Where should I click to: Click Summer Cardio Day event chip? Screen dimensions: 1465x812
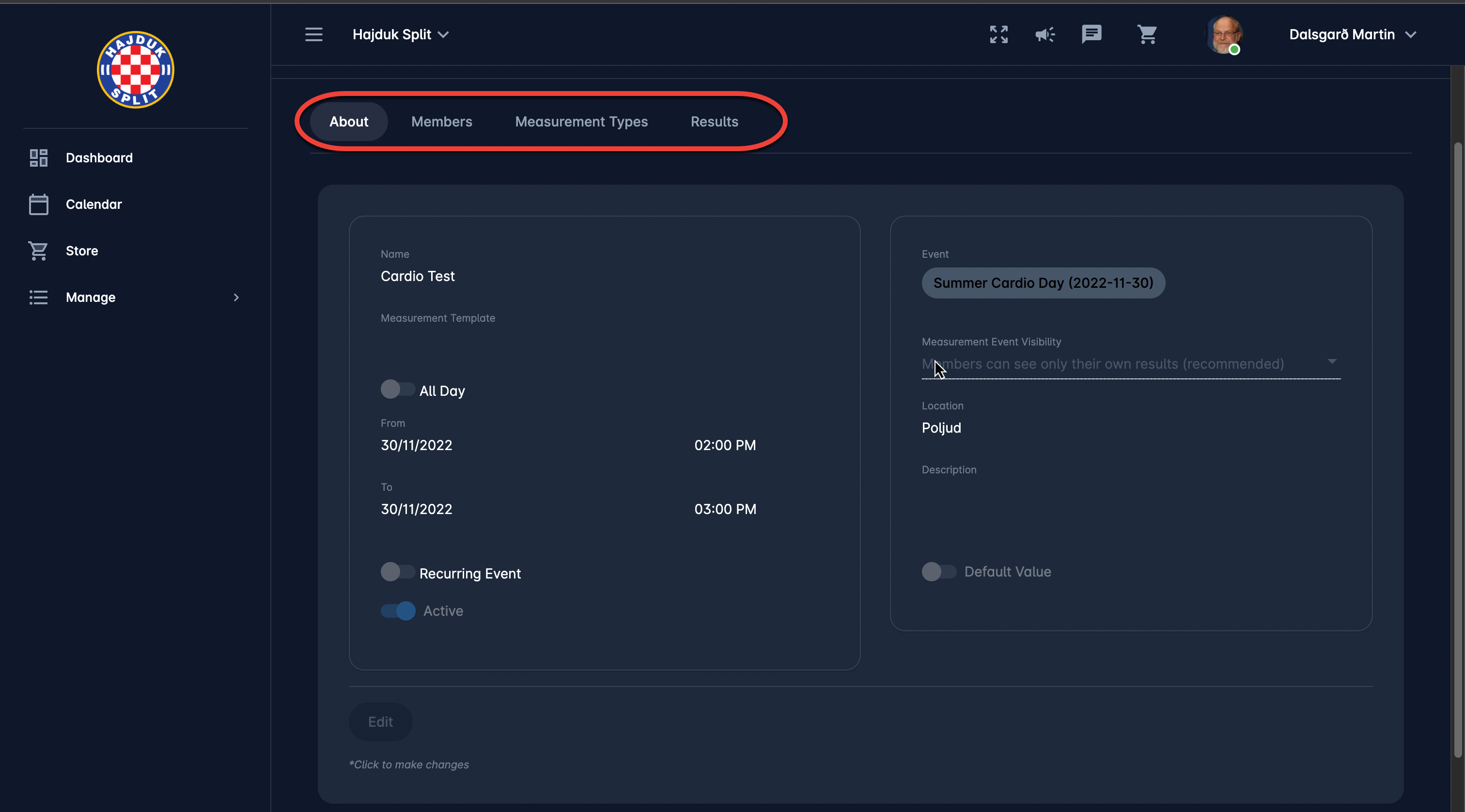click(x=1043, y=283)
